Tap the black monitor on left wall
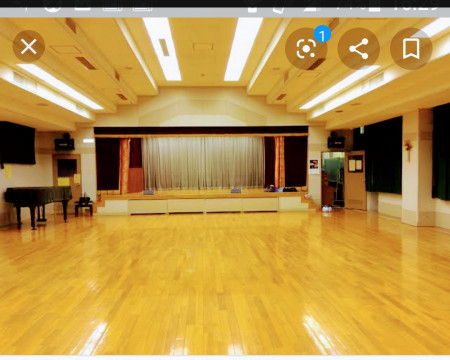The image size is (450, 360). [x=17, y=143]
